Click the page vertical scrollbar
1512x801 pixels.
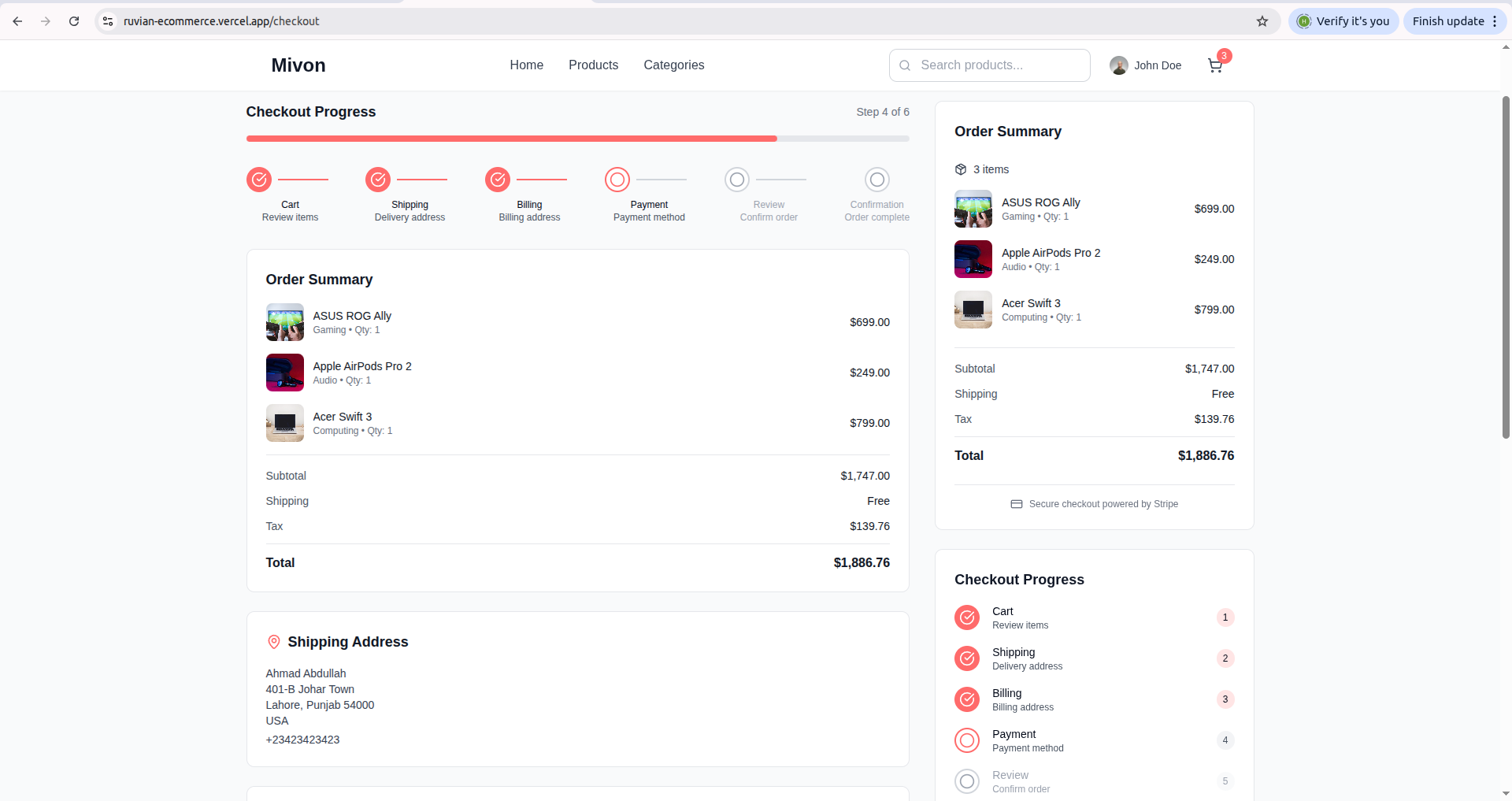click(x=1506, y=268)
